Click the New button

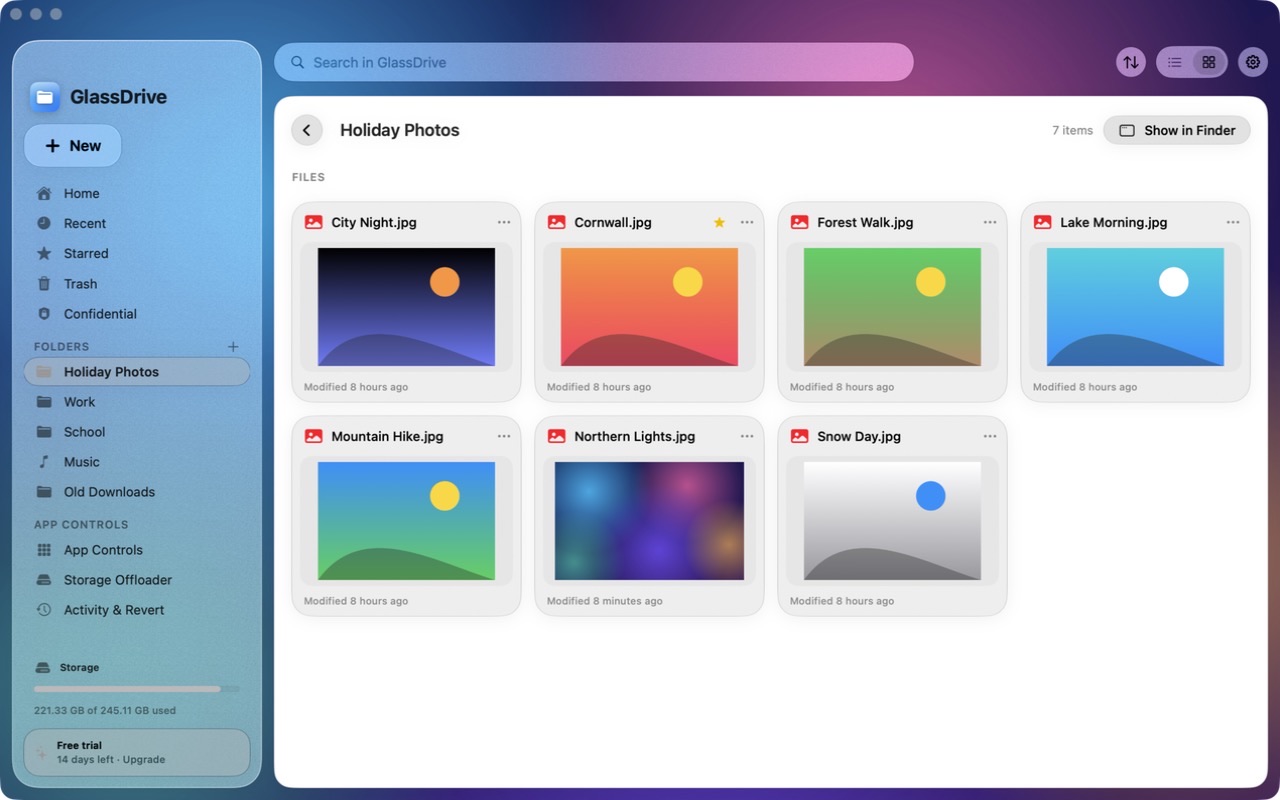73,146
